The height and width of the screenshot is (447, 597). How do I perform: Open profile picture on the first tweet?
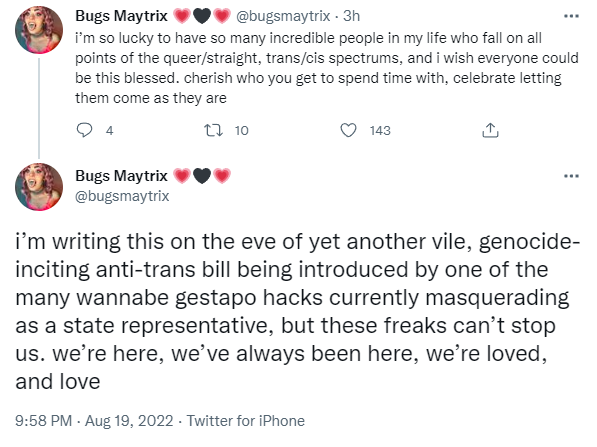coord(39,30)
